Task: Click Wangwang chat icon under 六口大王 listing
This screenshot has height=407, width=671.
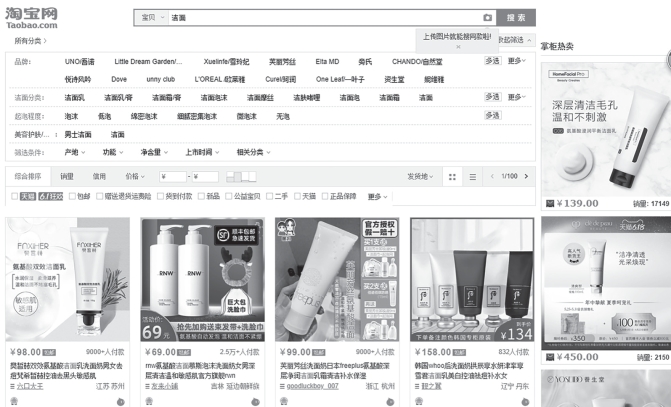Action: (x=121, y=401)
